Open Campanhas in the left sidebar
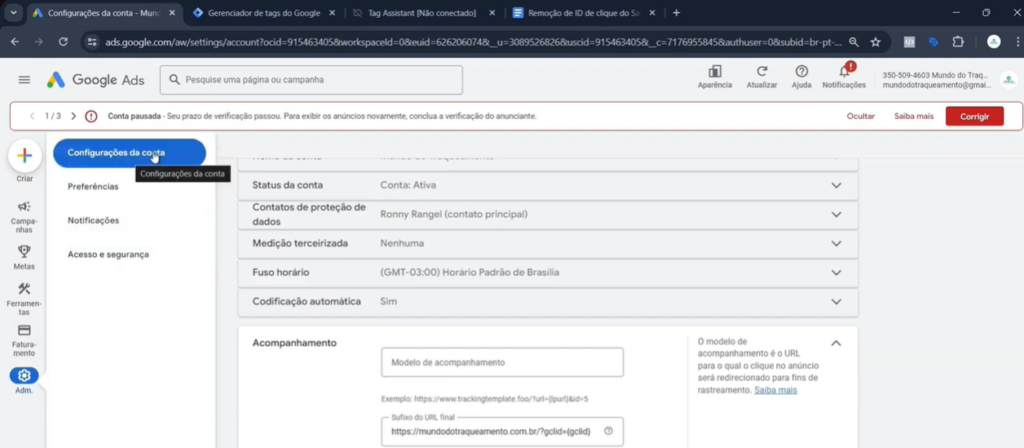1024x448 pixels. coord(24,207)
